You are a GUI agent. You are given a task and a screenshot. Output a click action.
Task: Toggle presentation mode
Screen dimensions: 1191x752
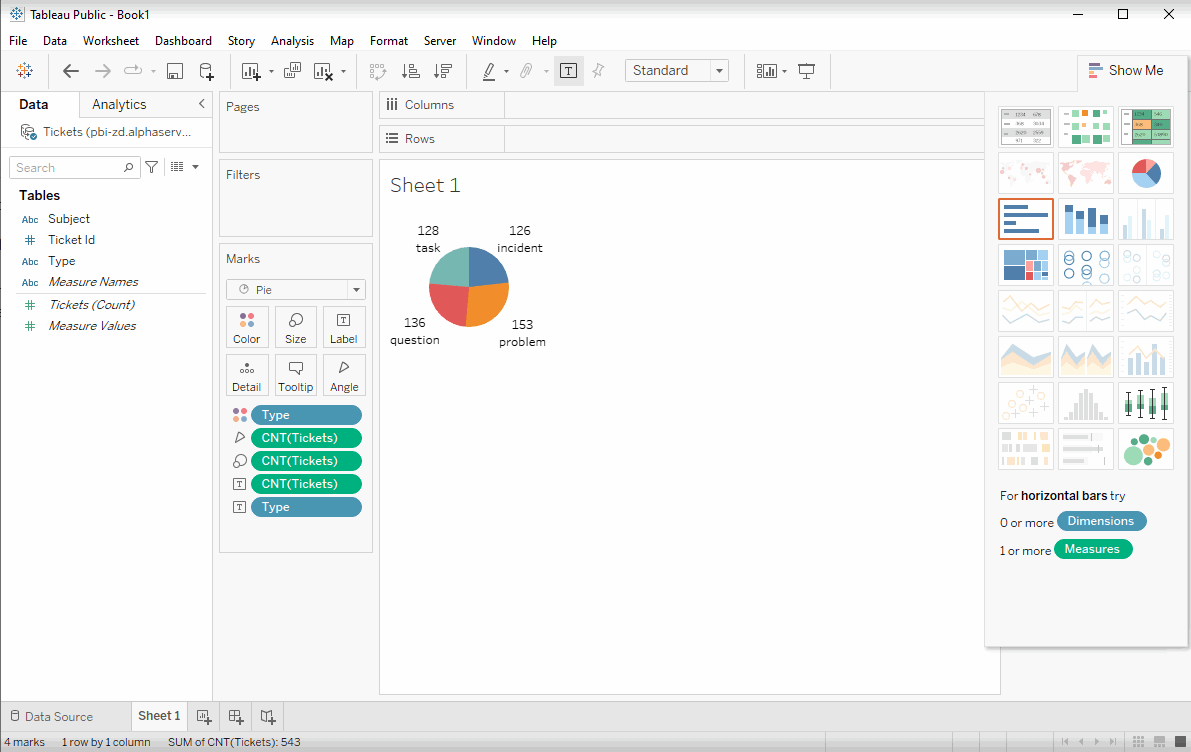coord(806,70)
